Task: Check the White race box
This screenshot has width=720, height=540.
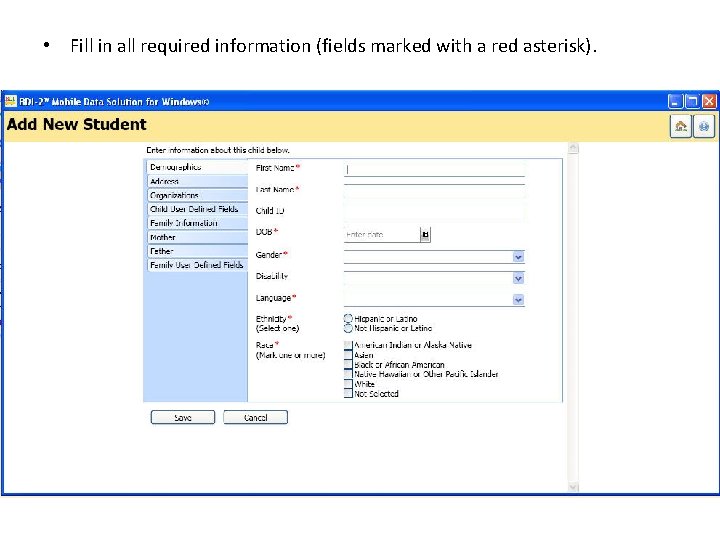Action: [348, 383]
